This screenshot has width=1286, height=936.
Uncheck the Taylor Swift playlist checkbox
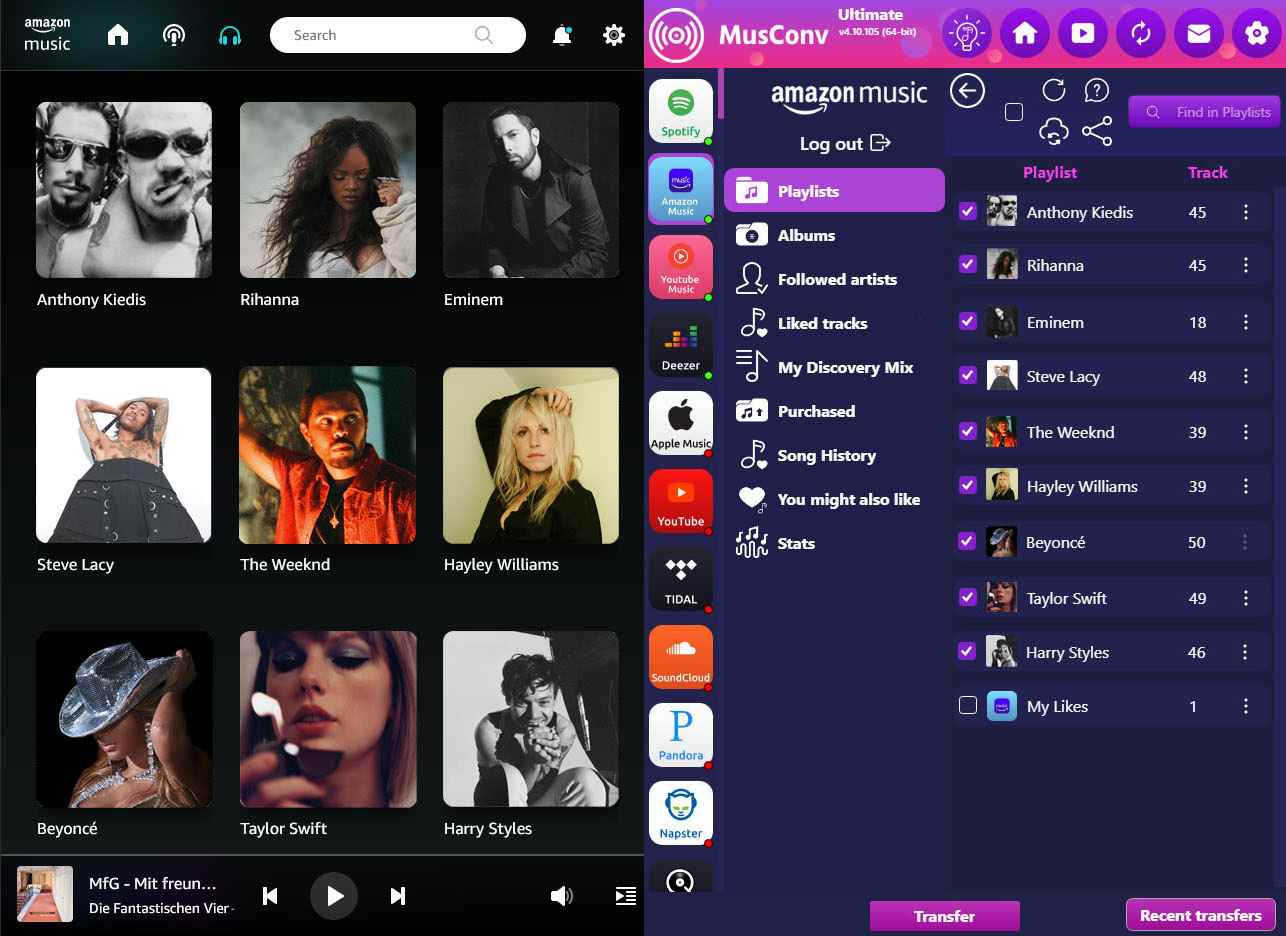[x=967, y=597]
